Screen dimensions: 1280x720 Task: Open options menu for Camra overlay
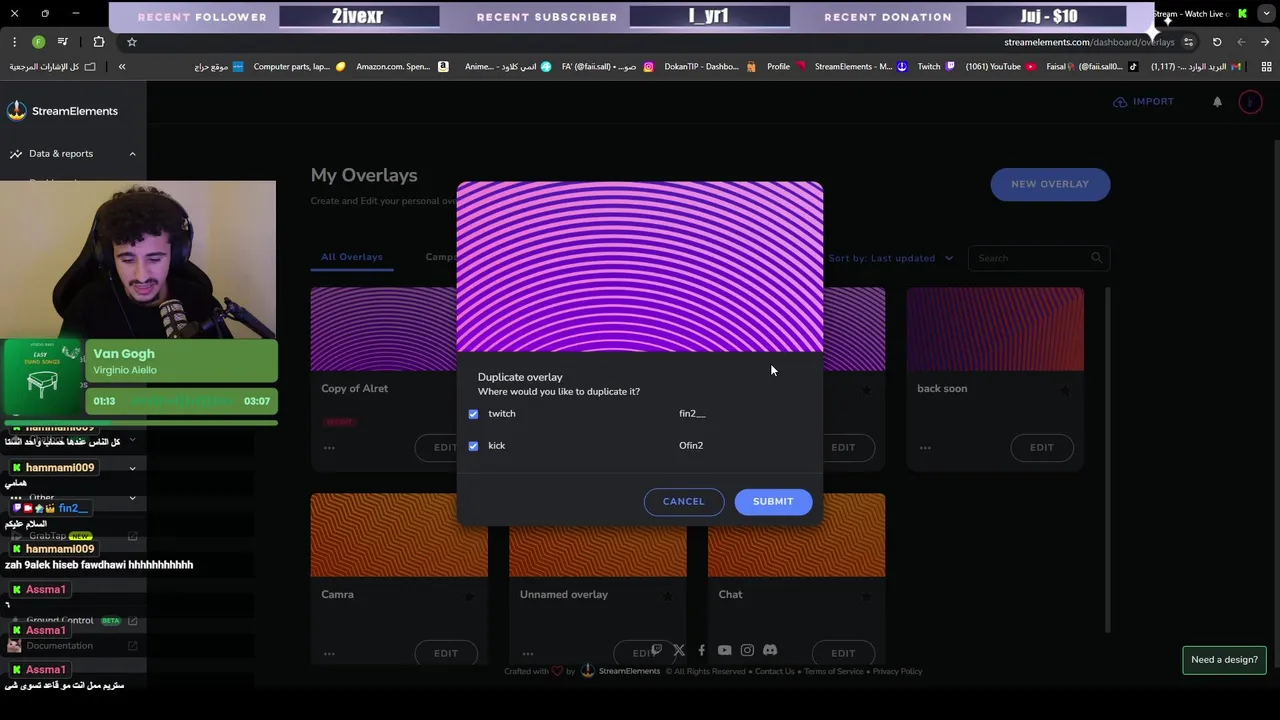click(329, 654)
